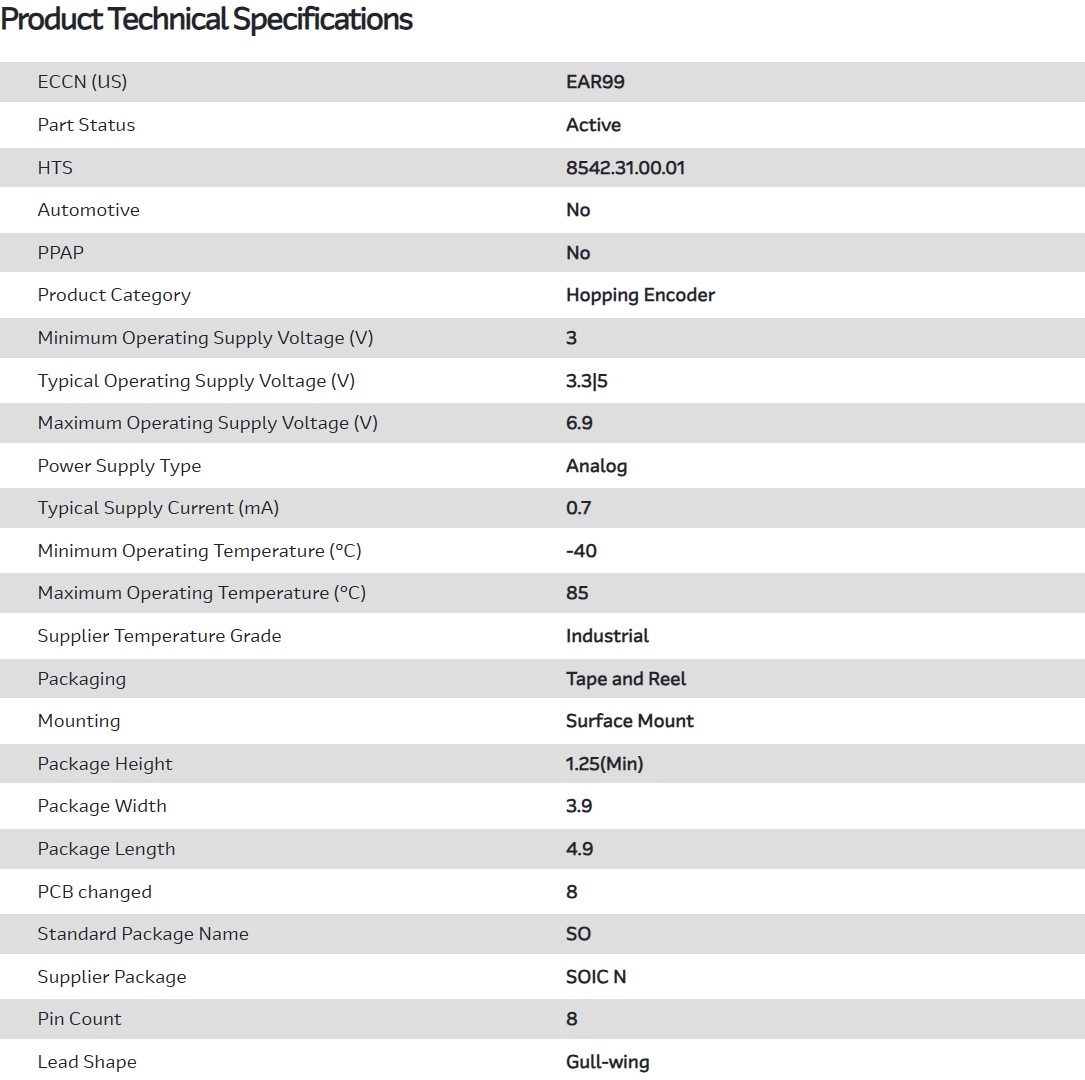Click the Surface Mount value
Screen dimensions: 1085x1080
[629, 721]
